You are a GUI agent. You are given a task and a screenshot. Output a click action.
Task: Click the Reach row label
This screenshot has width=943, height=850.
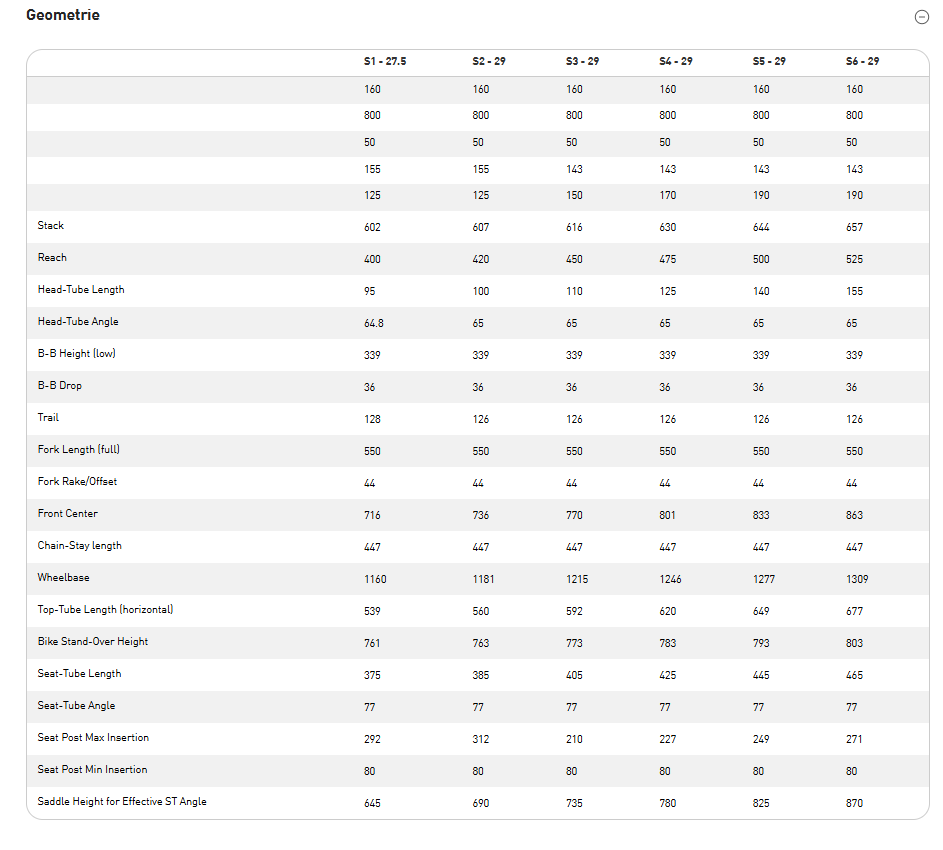pos(52,258)
